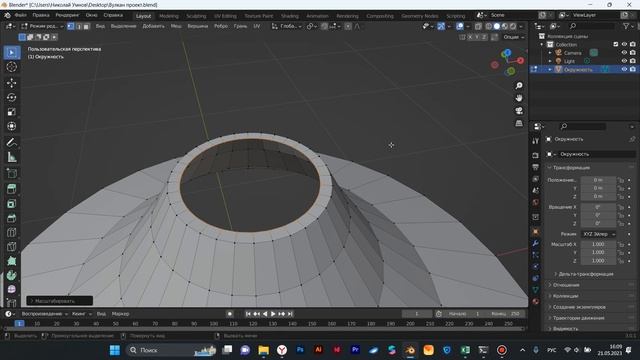This screenshot has width=640, height=360.
Task: Open the Воспроизведение playback popover
Action: click(44, 314)
